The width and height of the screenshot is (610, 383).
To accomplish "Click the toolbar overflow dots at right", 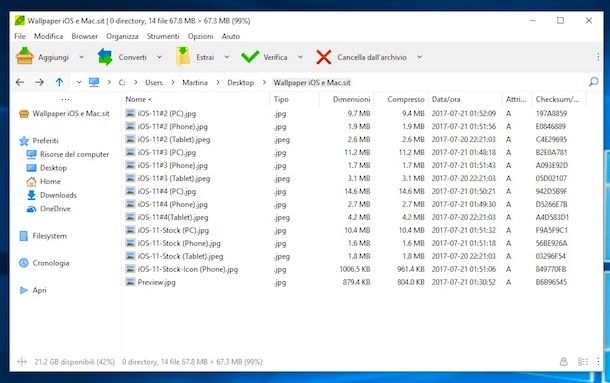I will (x=598, y=57).
